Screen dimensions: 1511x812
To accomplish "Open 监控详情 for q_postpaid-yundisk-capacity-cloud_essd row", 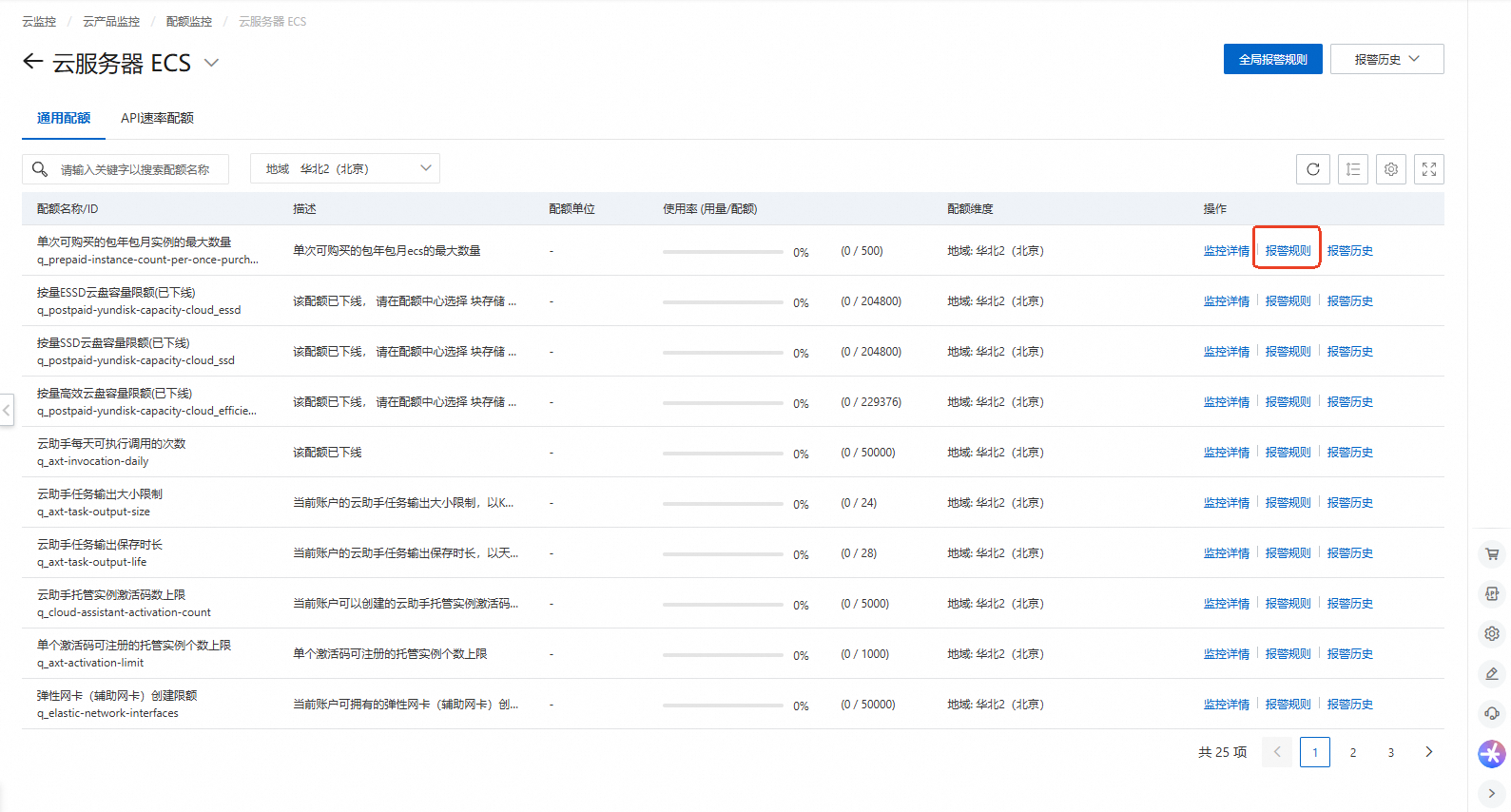I will (1227, 301).
